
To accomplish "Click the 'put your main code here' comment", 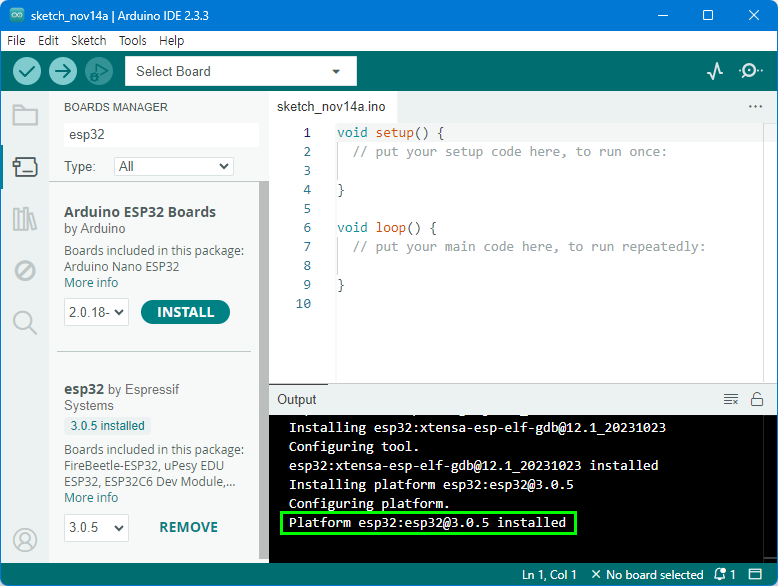I will pyautogui.click(x=529, y=247).
